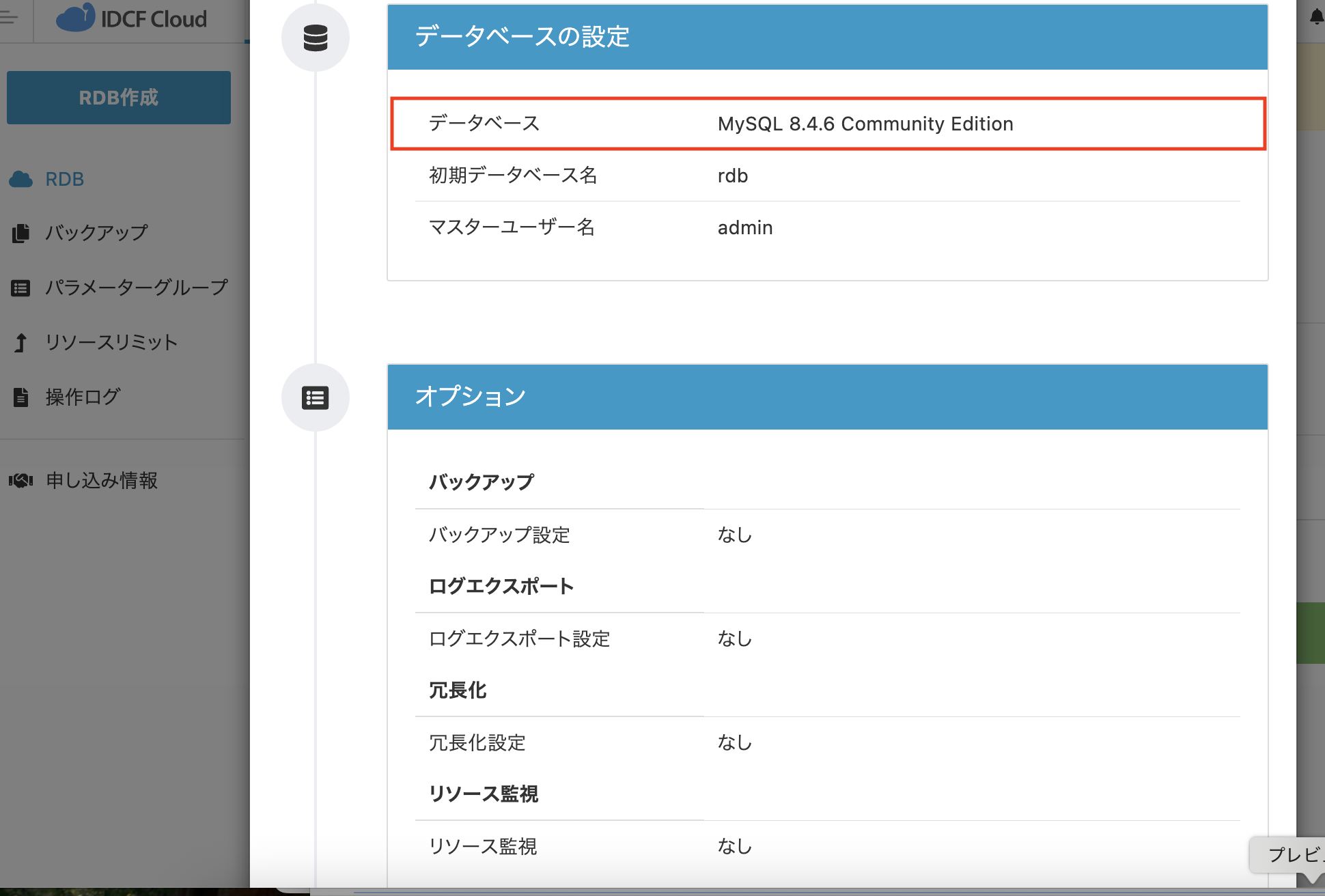Click the database stack step icon
Screen dimensions: 1325x896
click(316, 38)
